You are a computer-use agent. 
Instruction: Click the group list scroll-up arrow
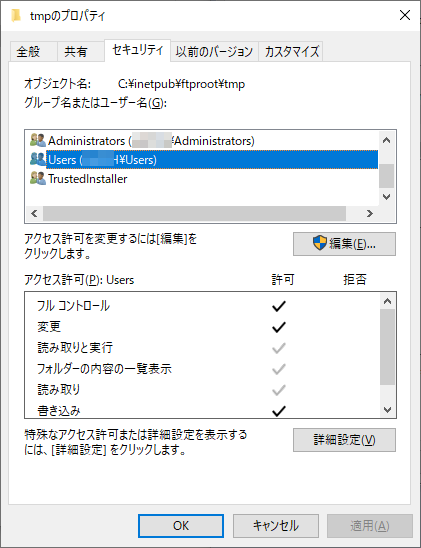[386, 140]
